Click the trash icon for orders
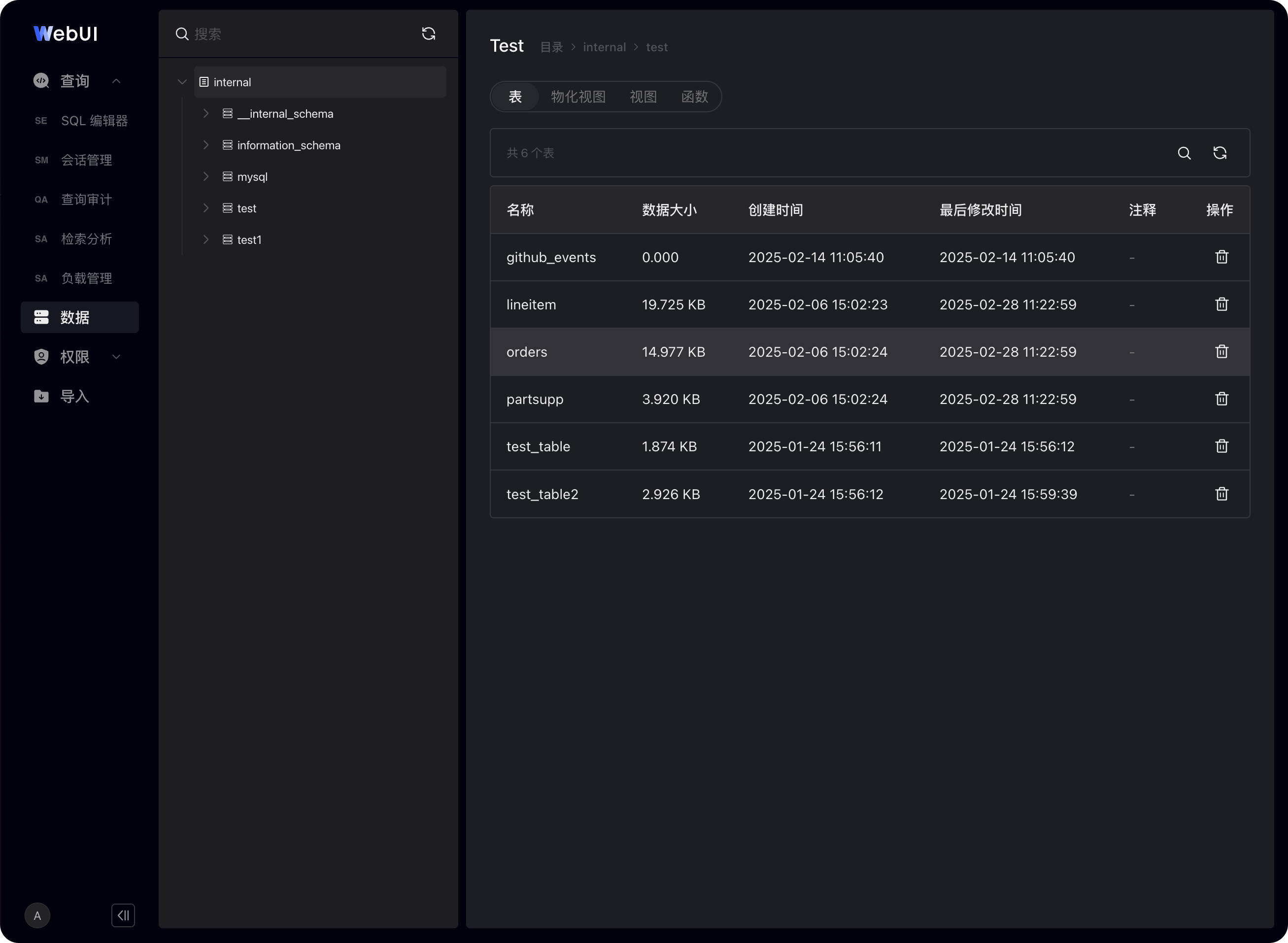The height and width of the screenshot is (943, 1288). pos(1221,352)
